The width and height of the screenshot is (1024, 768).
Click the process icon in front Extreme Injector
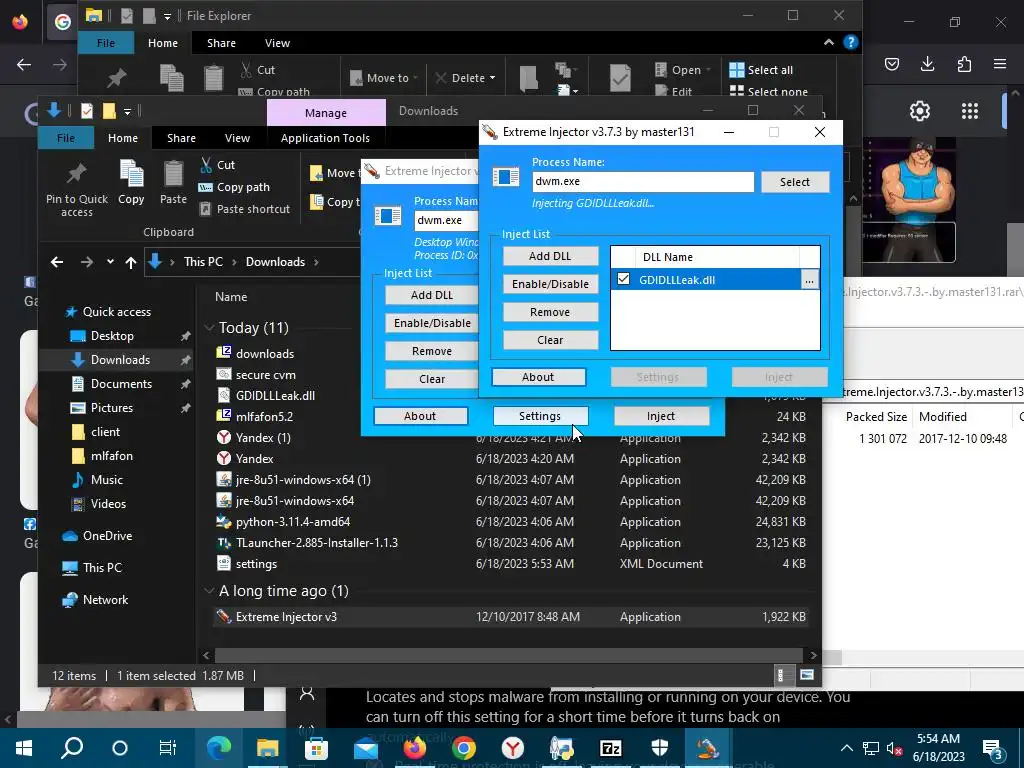pyautogui.click(x=506, y=176)
